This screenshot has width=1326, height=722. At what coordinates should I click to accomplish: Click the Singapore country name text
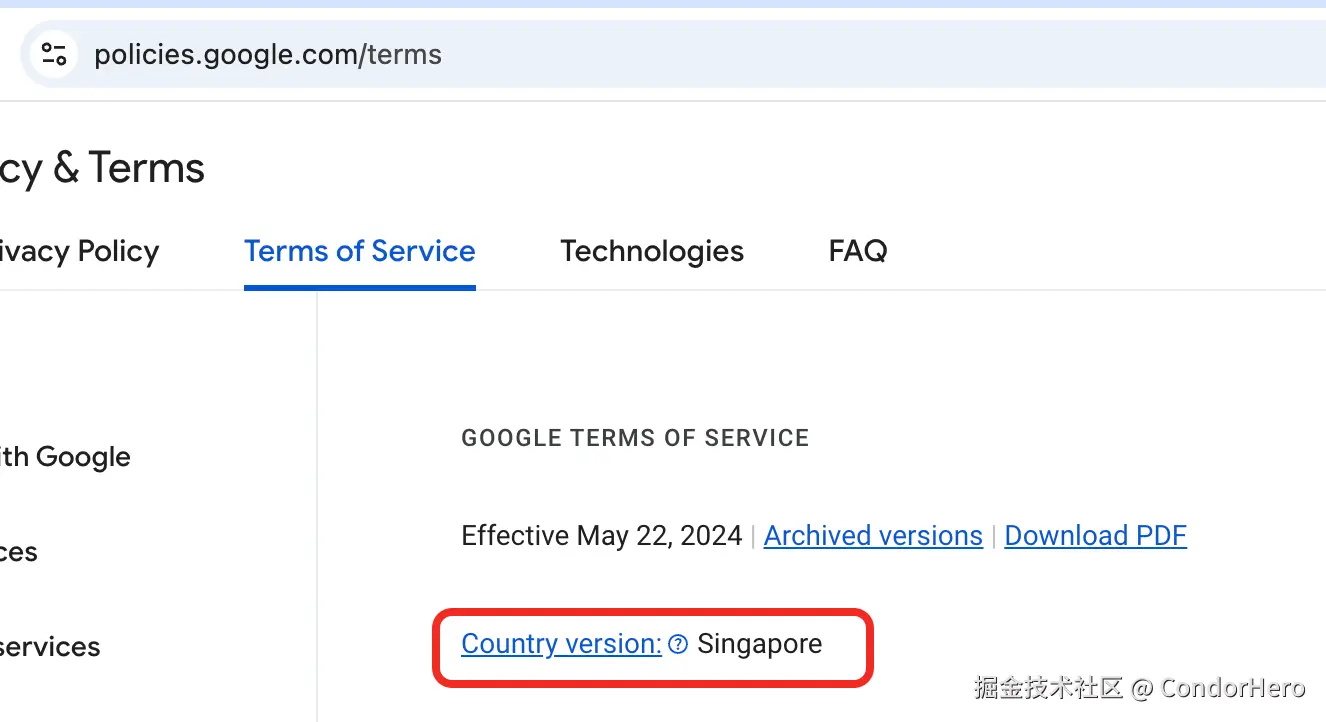pyautogui.click(x=760, y=644)
